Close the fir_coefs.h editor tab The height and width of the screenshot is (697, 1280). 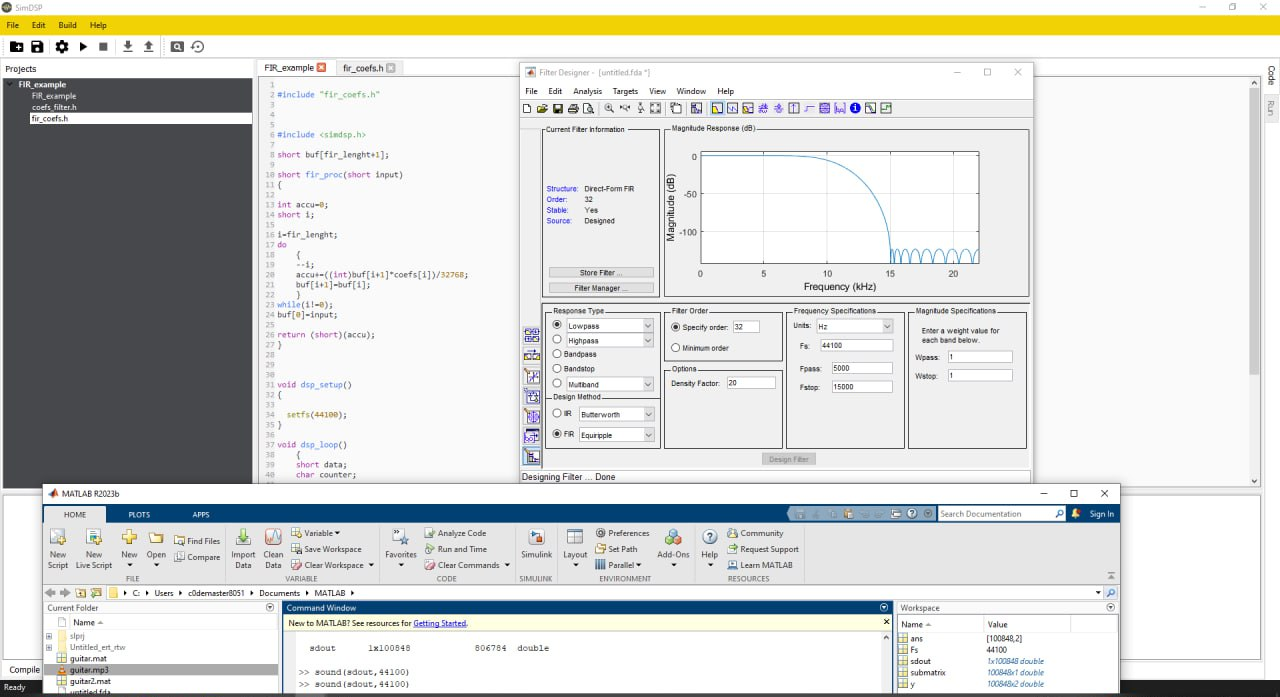pyautogui.click(x=391, y=68)
